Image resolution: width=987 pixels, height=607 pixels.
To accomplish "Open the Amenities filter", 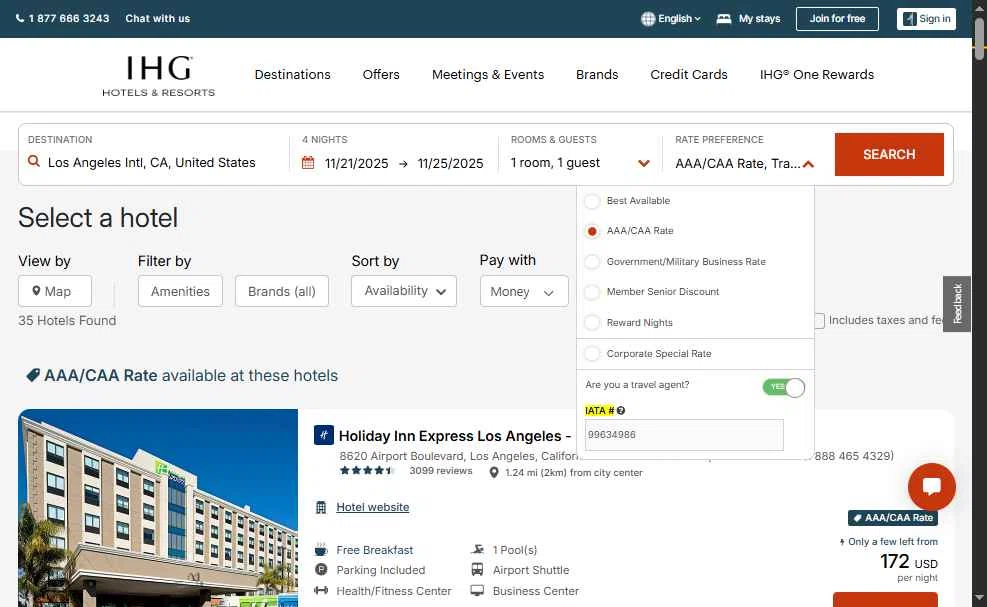I will (x=180, y=291).
